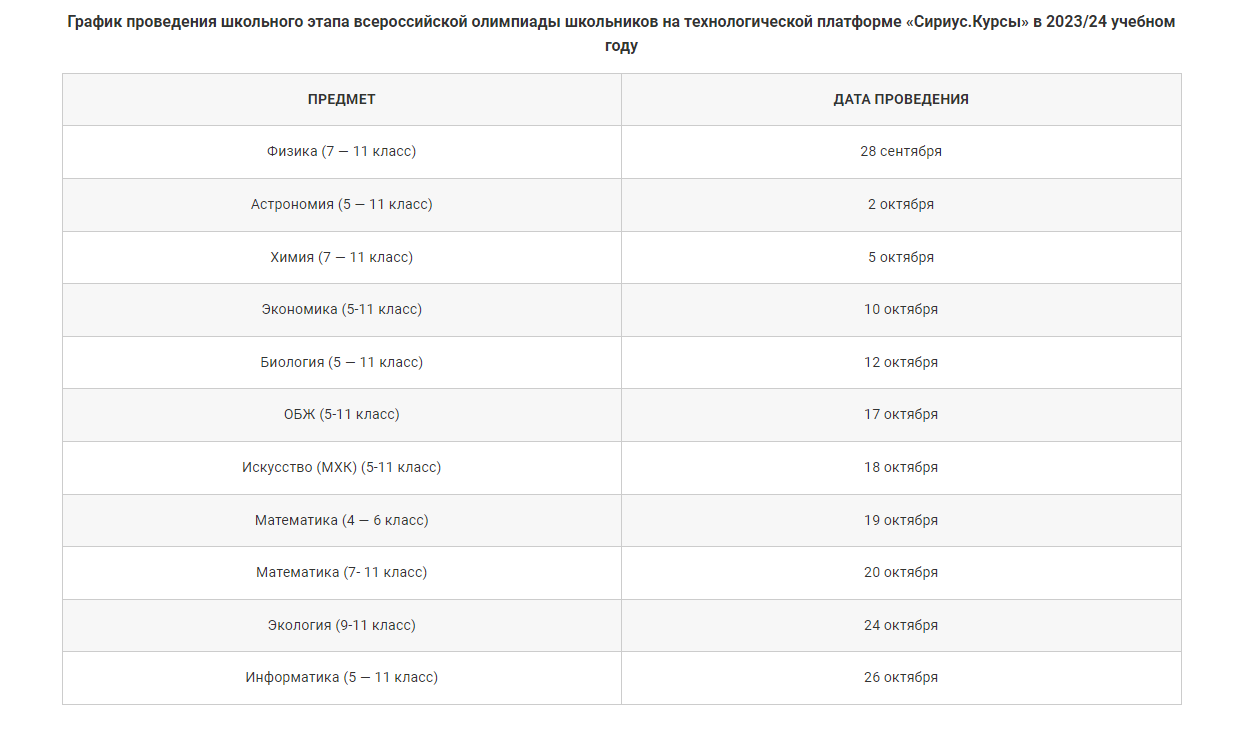The width and height of the screenshot is (1240, 730).
Task: Click the ПРЕДМЕТ column header
Action: pyautogui.click(x=342, y=99)
